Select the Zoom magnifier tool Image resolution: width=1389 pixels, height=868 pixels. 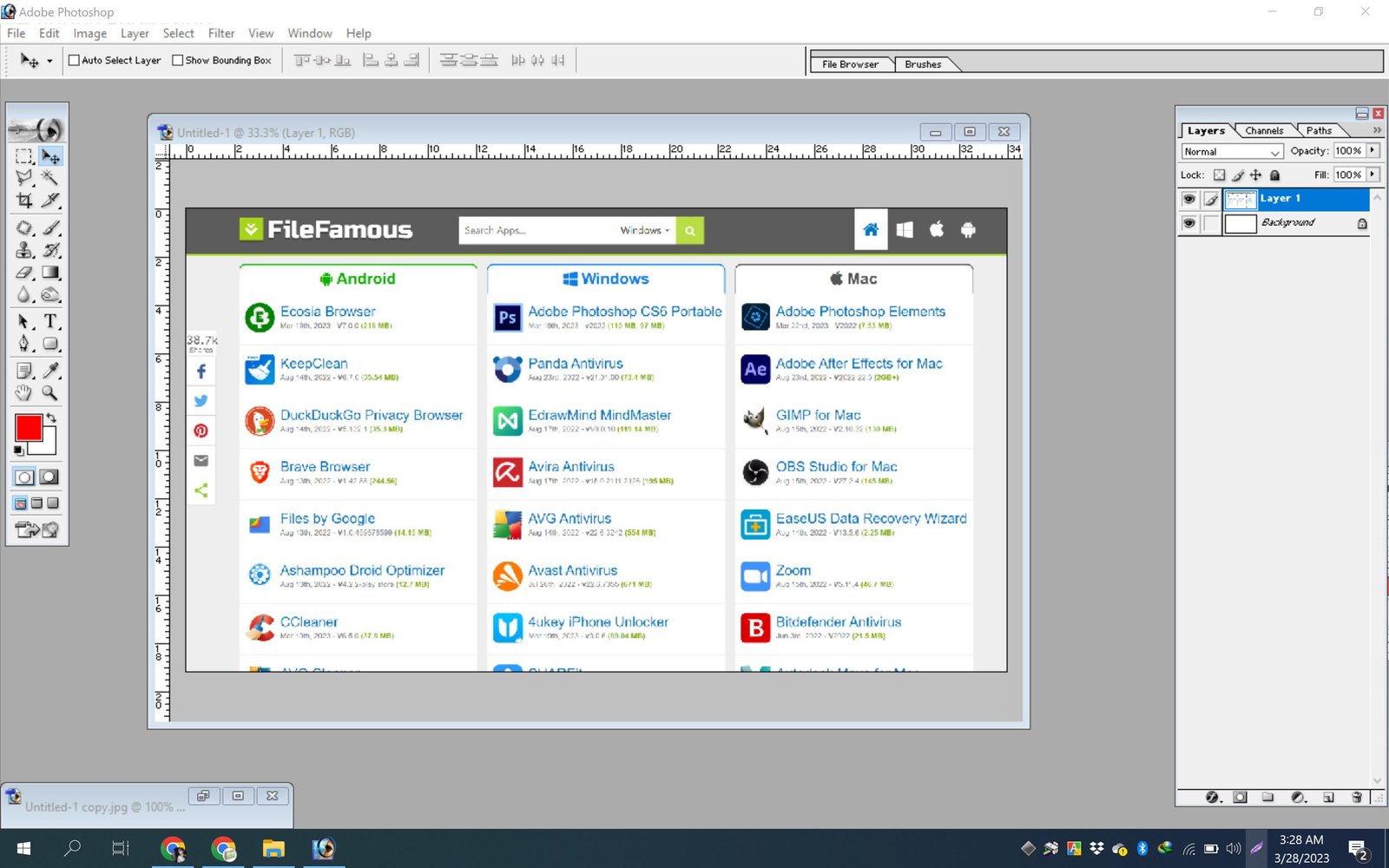pos(50,392)
